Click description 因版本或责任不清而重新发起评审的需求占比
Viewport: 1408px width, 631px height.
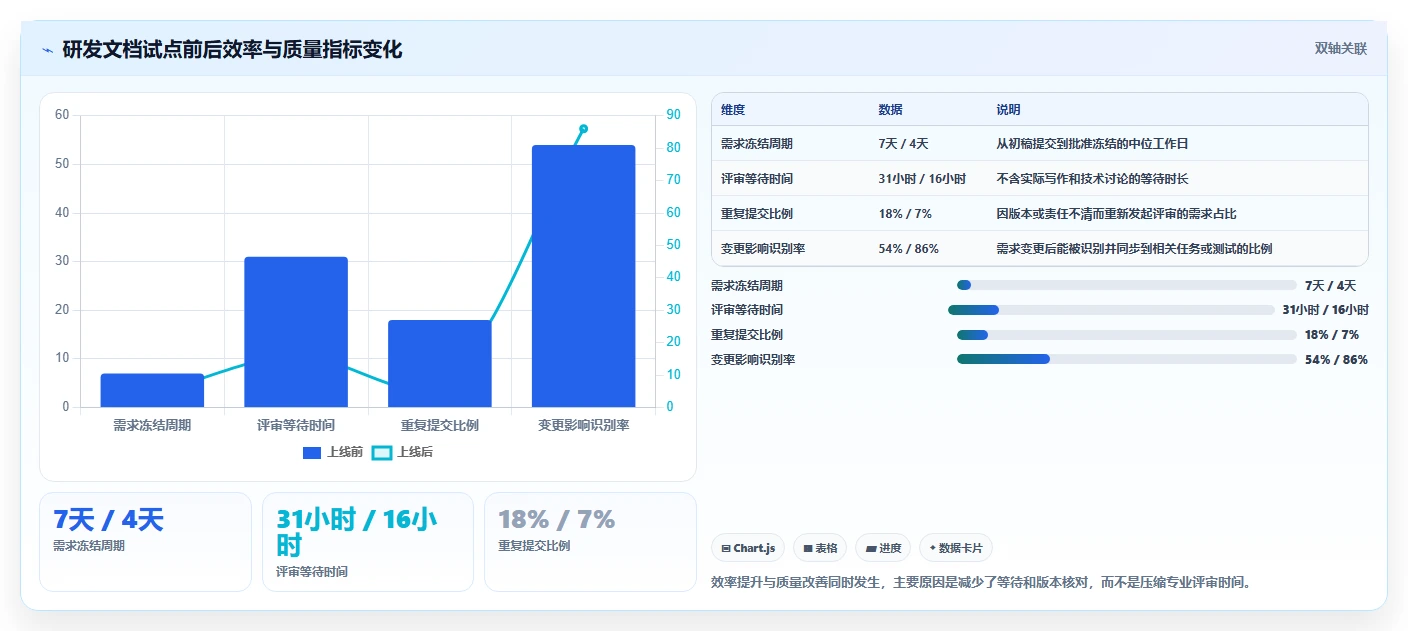(x=1116, y=214)
